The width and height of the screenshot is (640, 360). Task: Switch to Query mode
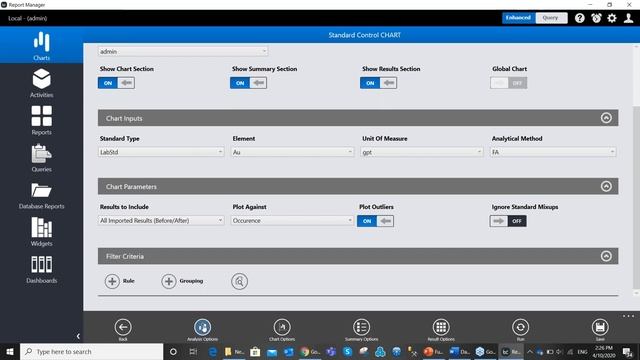click(551, 18)
